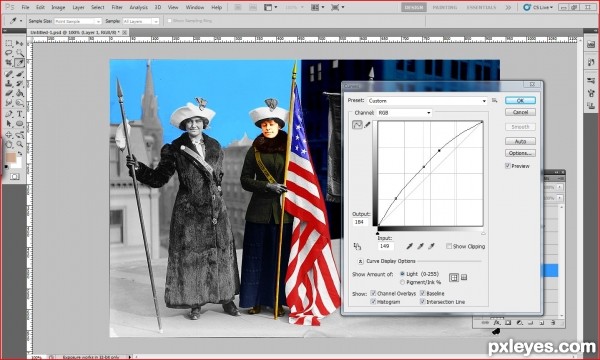Open the Channel dropdown showing RGB

[x=404, y=112]
